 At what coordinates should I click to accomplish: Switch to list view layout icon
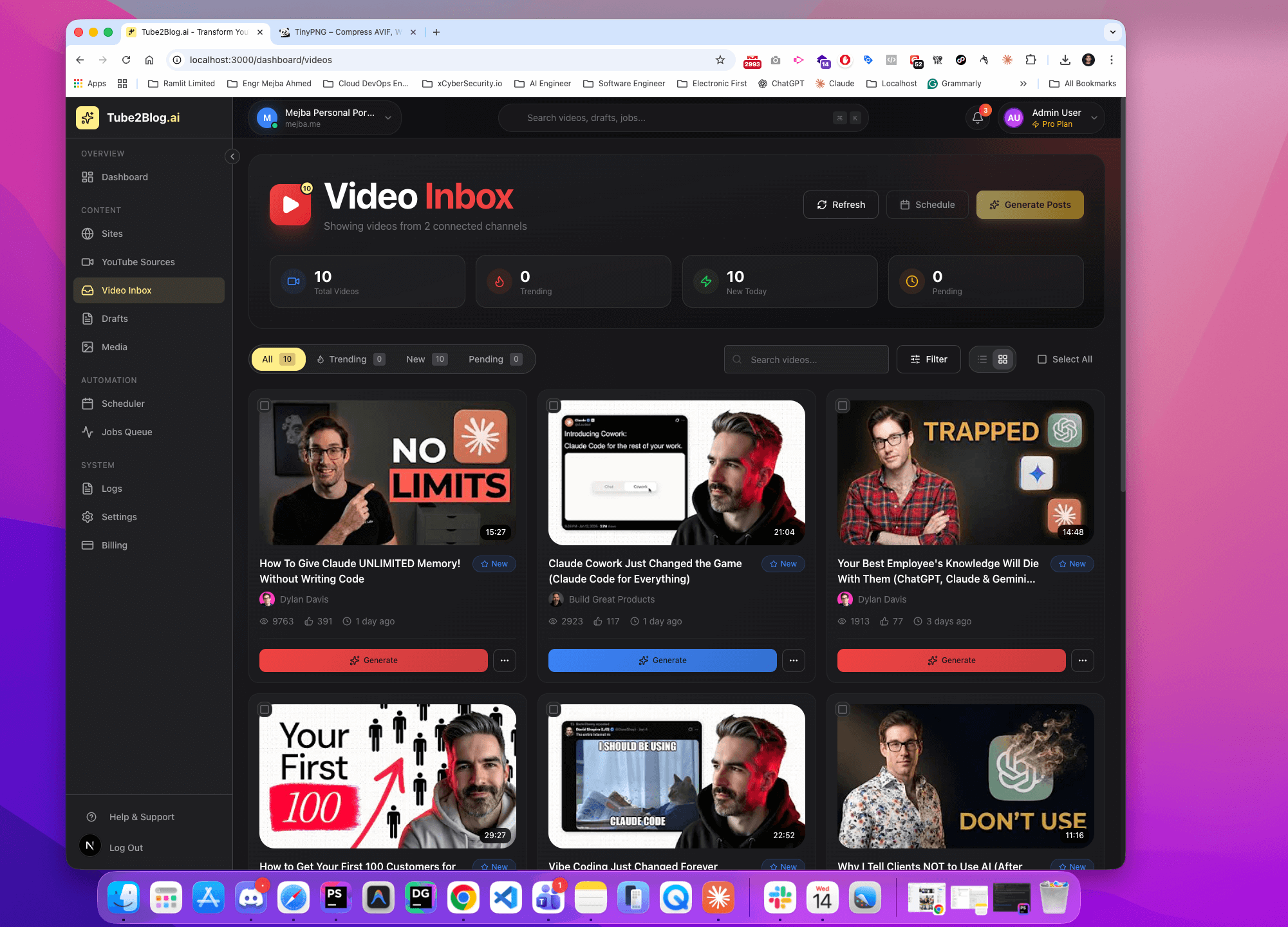982,359
